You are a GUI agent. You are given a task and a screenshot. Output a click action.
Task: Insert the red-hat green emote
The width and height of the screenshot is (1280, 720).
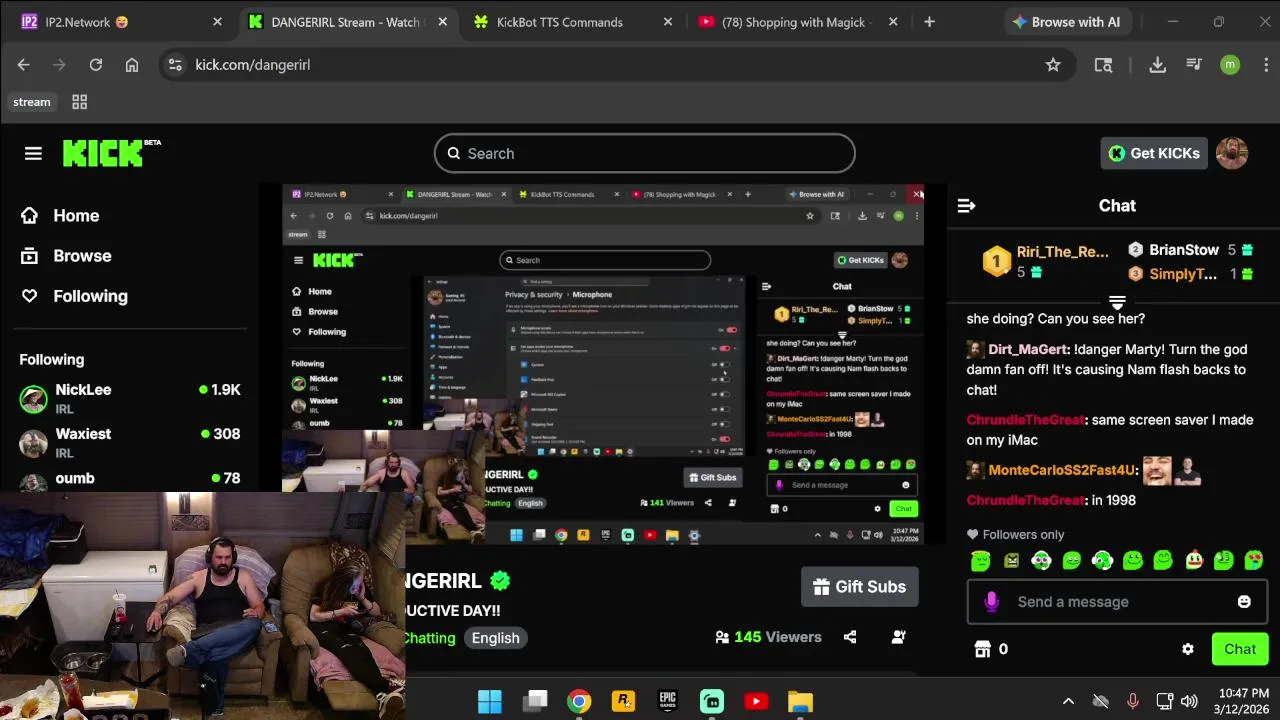click(x=1194, y=561)
